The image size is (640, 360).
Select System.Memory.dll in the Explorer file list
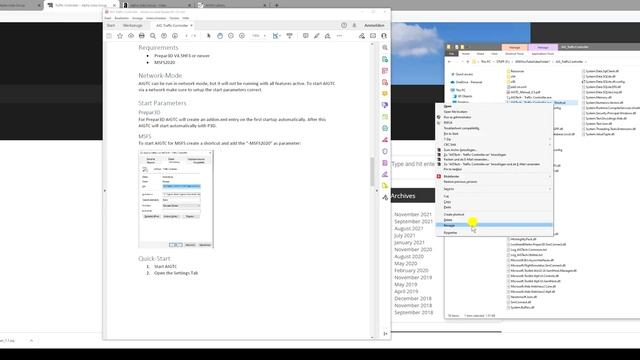pos(597,98)
